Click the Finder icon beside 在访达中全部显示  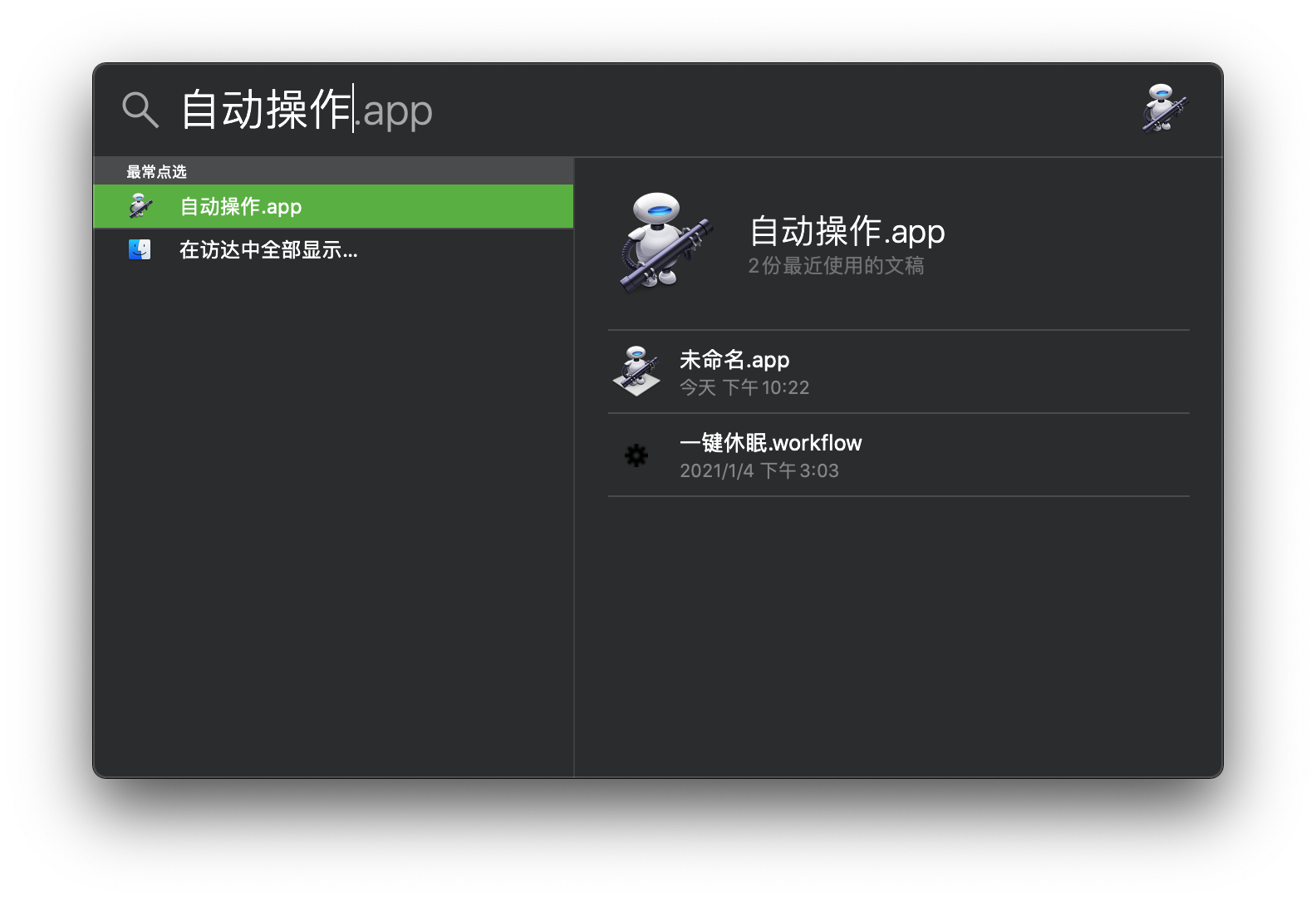[140, 249]
